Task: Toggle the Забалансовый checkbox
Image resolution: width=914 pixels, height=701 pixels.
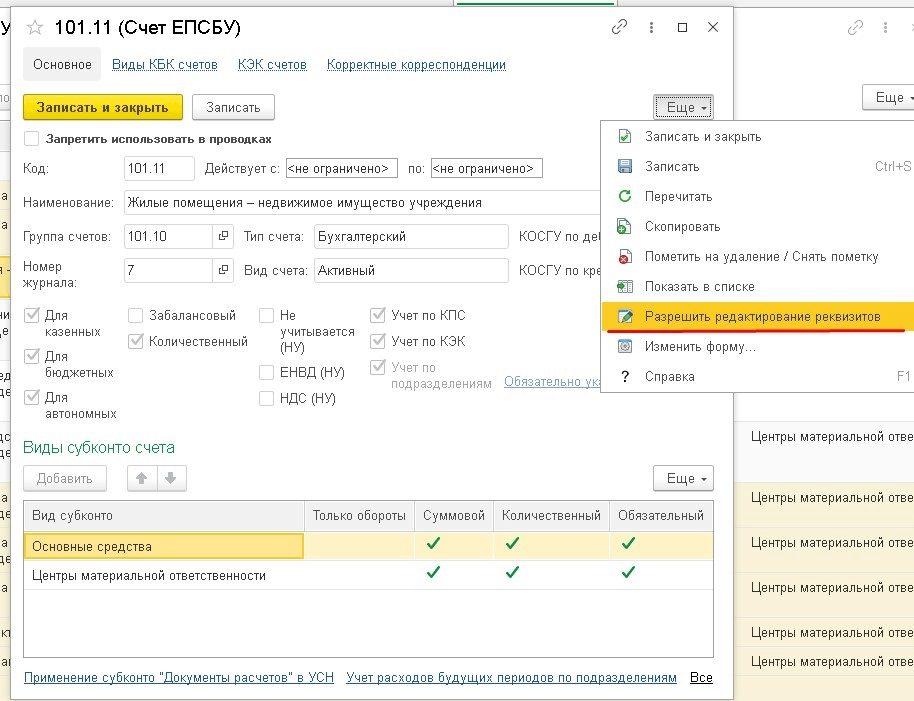Action: [x=136, y=315]
